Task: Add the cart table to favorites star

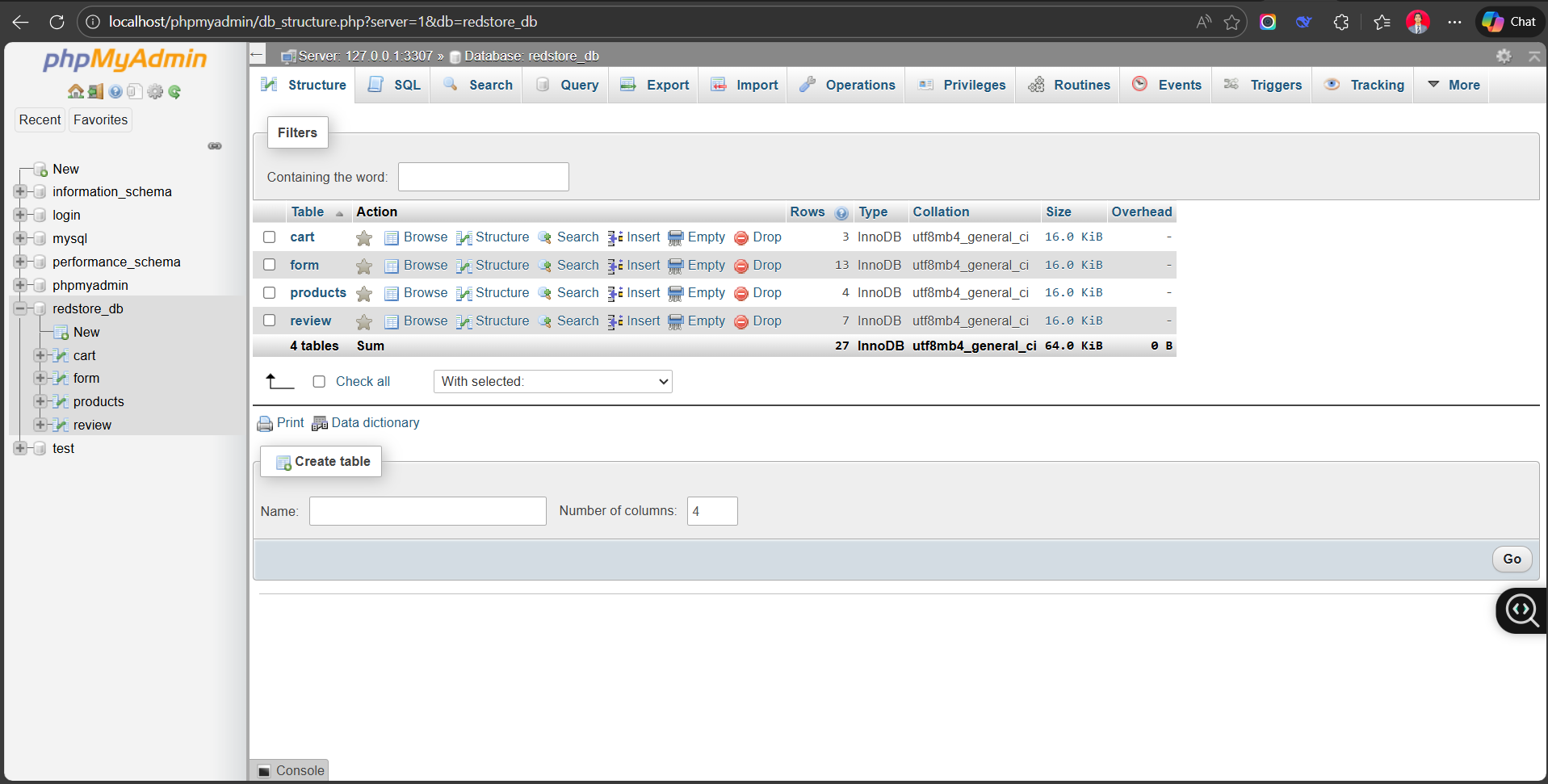Action: [x=364, y=238]
